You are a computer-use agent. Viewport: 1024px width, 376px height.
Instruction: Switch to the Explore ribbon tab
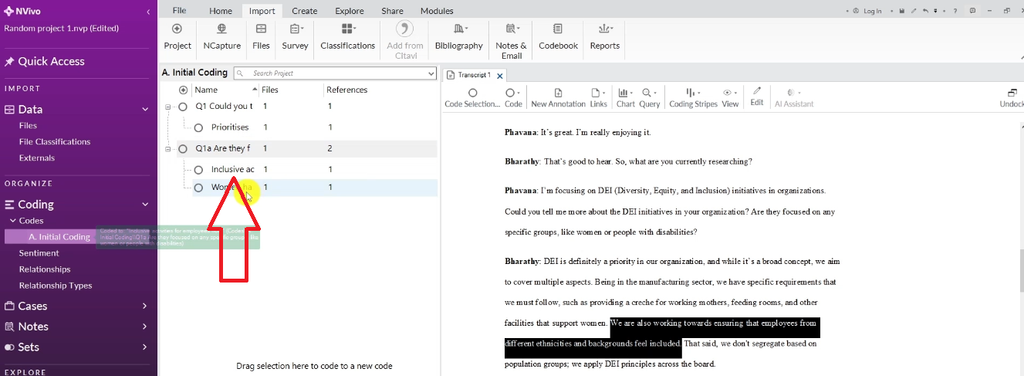click(x=349, y=11)
